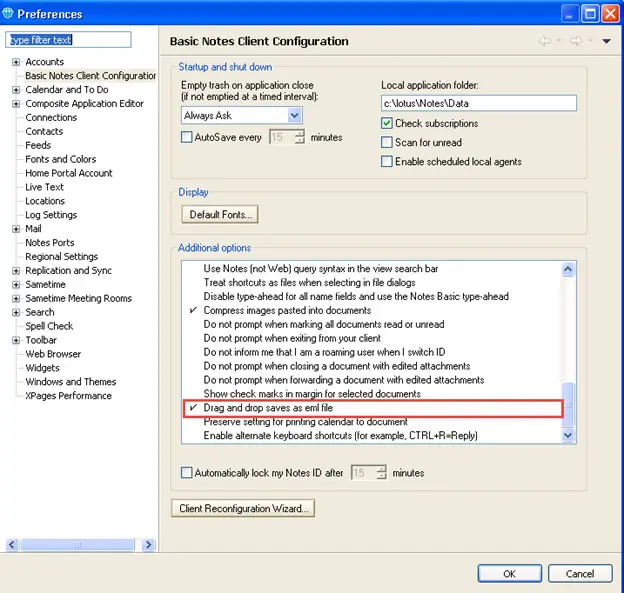Open the Client Reconfiguration Wizard... button
This screenshot has width=624, height=593.
(x=243, y=508)
